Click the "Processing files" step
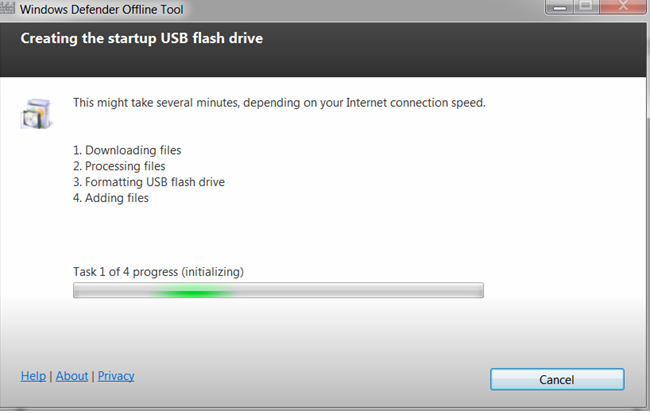The image size is (651, 414). coord(119,166)
